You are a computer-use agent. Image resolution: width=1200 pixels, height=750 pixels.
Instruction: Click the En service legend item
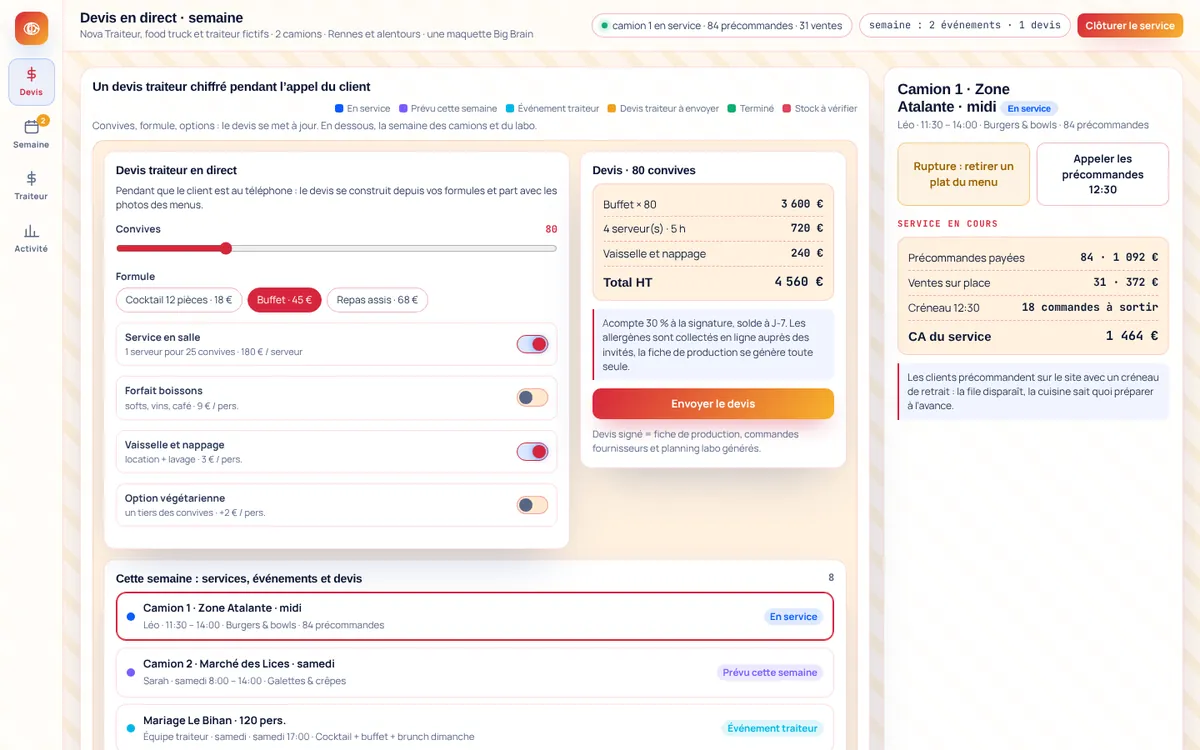pyautogui.click(x=363, y=108)
